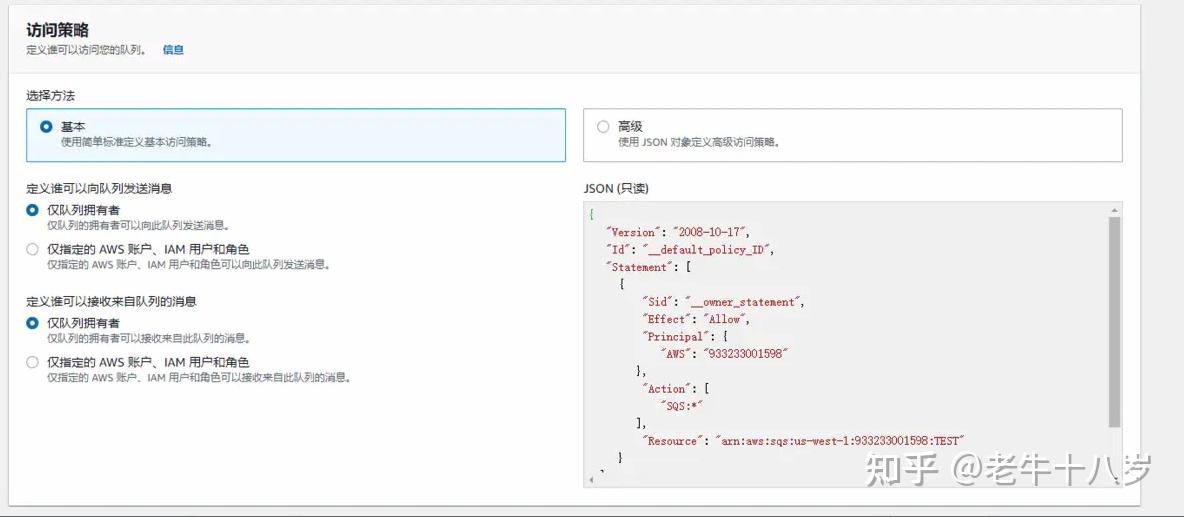Open the 信息 link beside access policy
The image size is (1184, 517).
pyautogui.click(x=173, y=50)
